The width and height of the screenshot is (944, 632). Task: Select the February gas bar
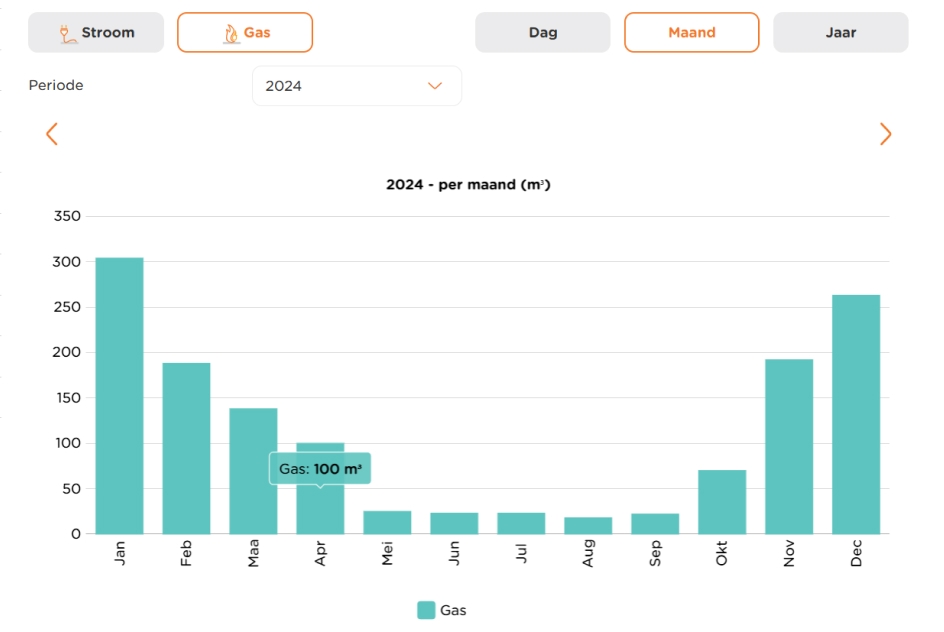(186, 448)
